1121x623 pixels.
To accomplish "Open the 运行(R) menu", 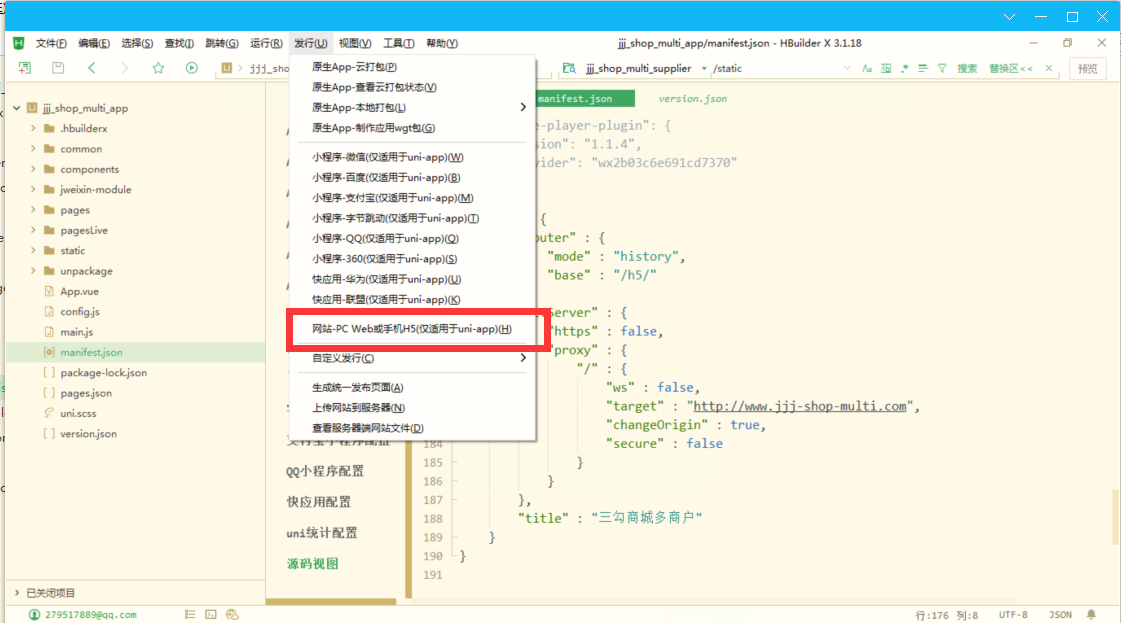I will [266, 44].
